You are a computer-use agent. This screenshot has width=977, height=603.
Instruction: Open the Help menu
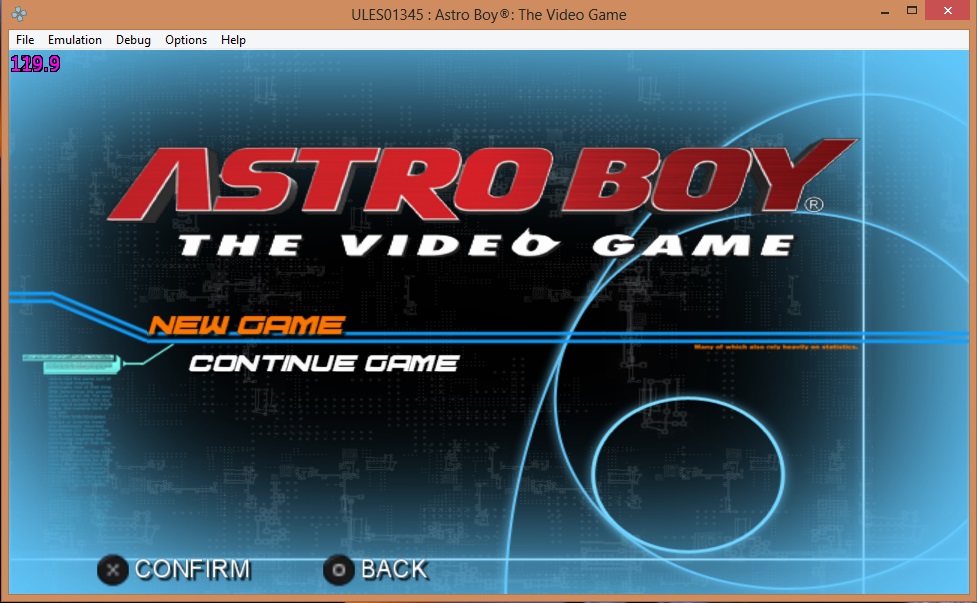tap(233, 40)
